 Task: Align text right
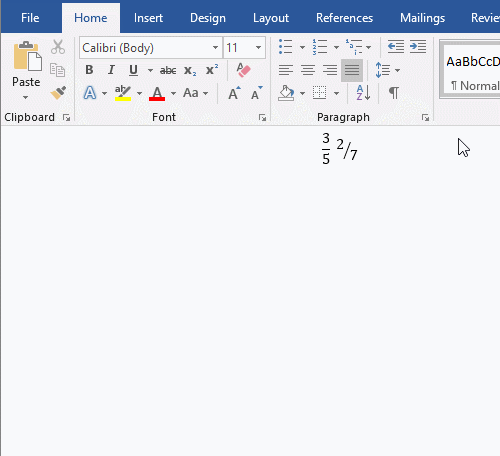click(x=330, y=70)
